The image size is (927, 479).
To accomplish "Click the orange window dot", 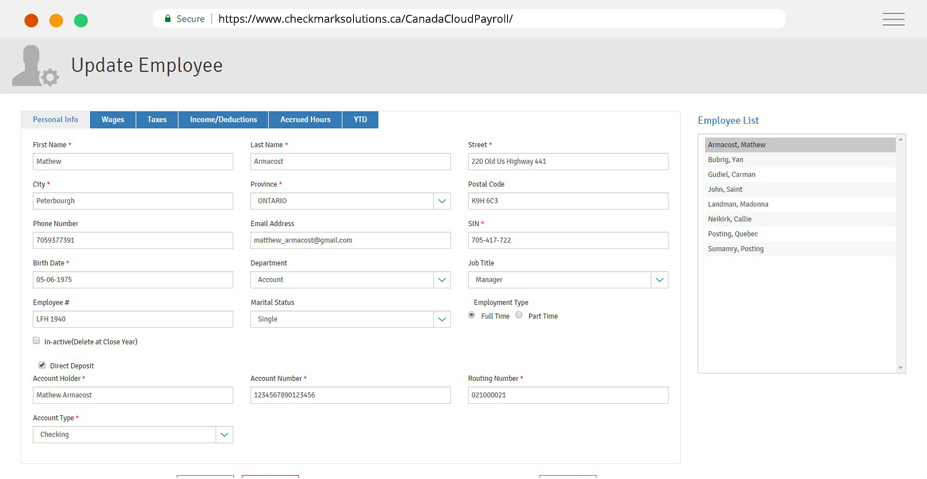I will tap(56, 20).
